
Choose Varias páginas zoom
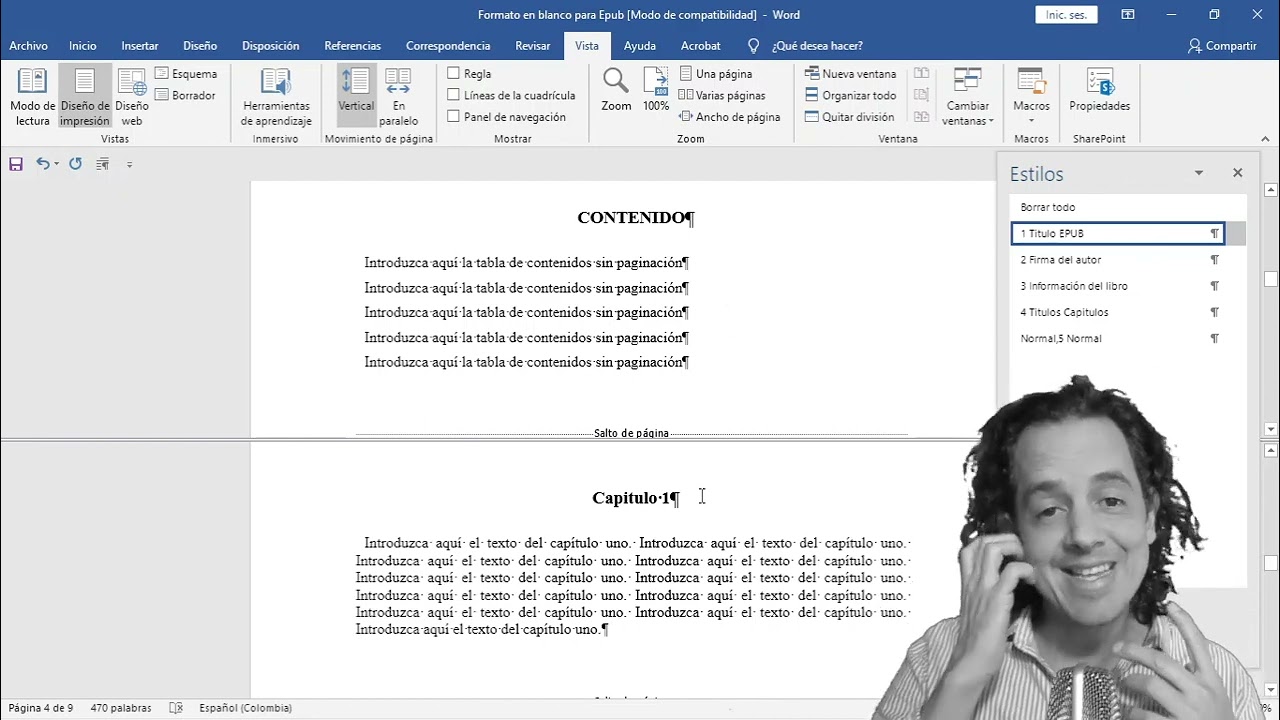722,95
